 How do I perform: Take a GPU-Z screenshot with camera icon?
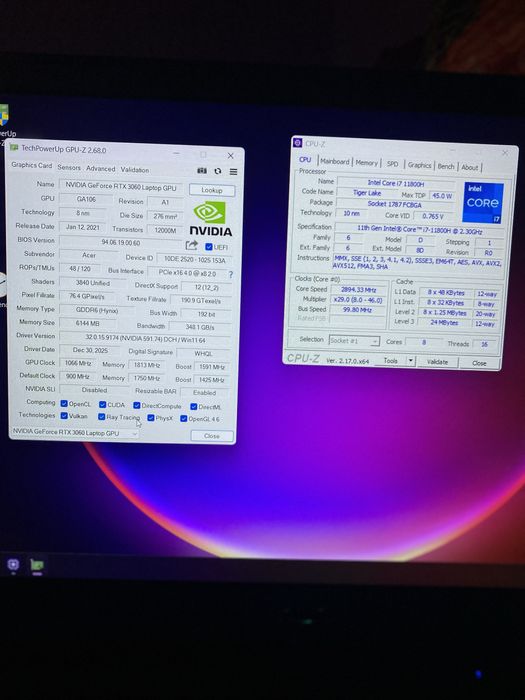(x=202, y=171)
